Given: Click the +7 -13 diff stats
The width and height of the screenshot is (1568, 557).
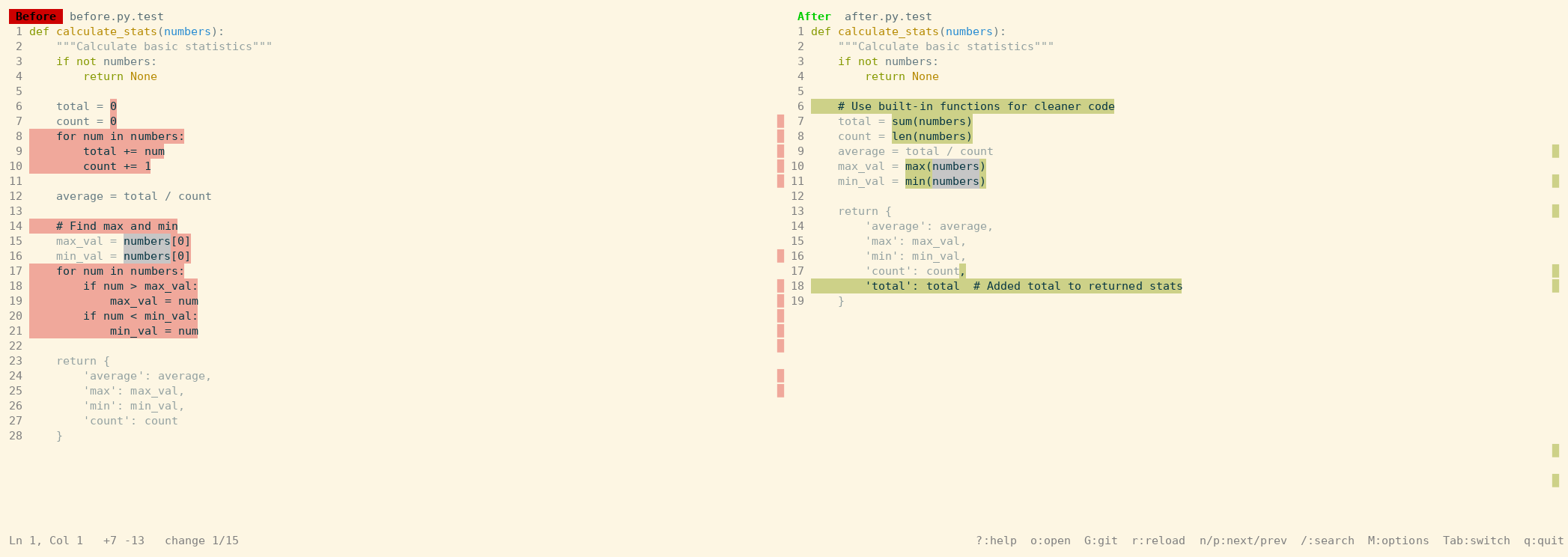Looking at the screenshot, I should (x=124, y=541).
